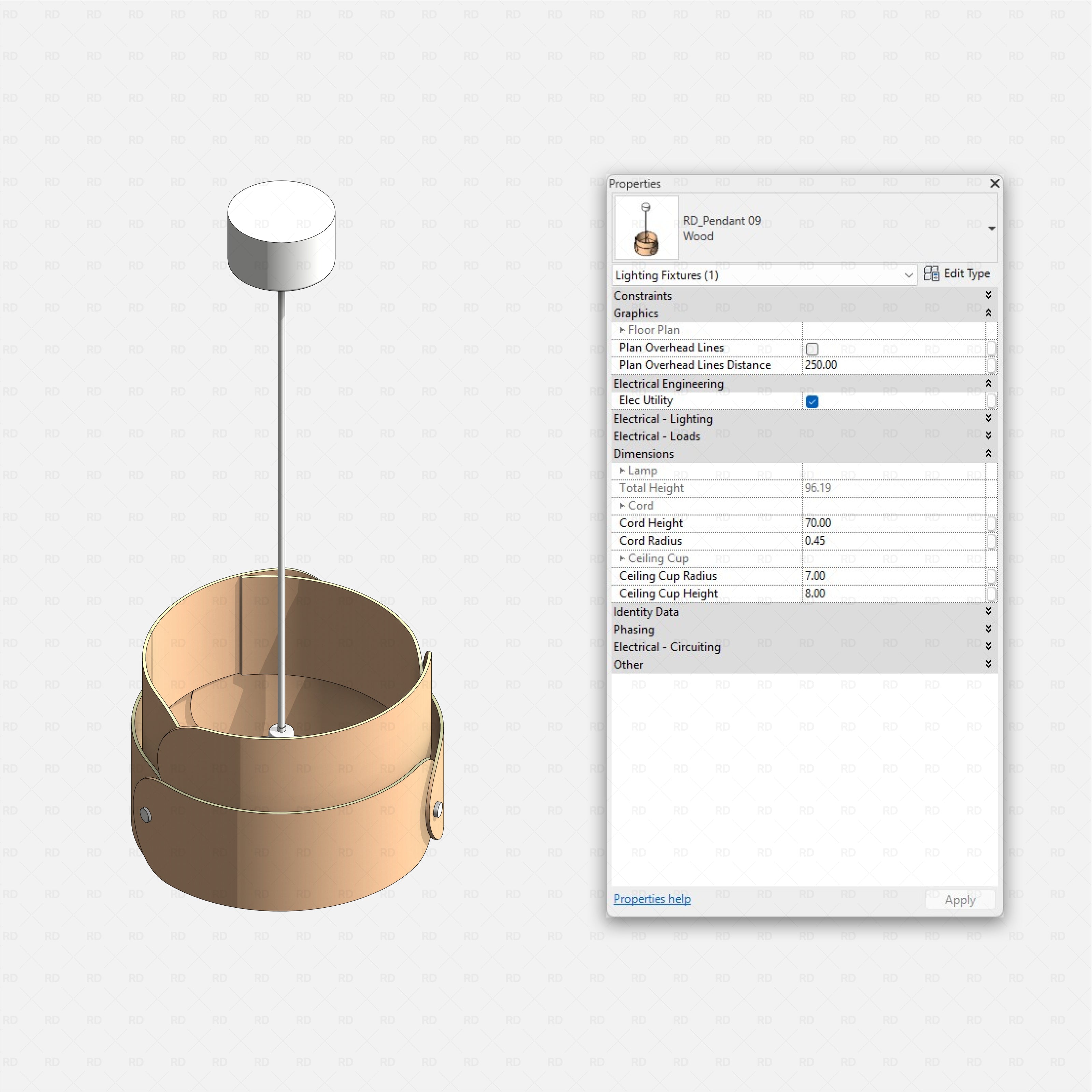Click the Plan Overhead Lines Distance value field
The width and height of the screenshot is (1092, 1092).
tap(893, 365)
